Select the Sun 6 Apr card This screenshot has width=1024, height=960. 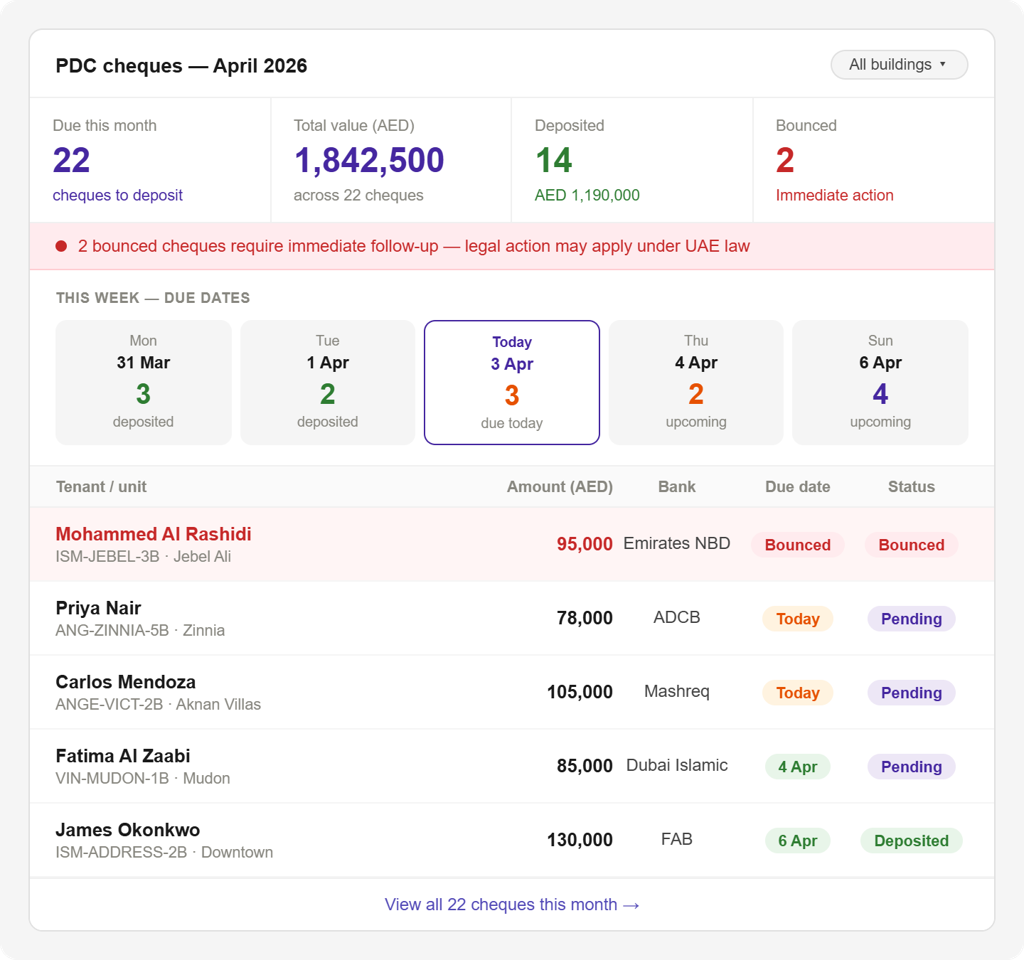(880, 383)
